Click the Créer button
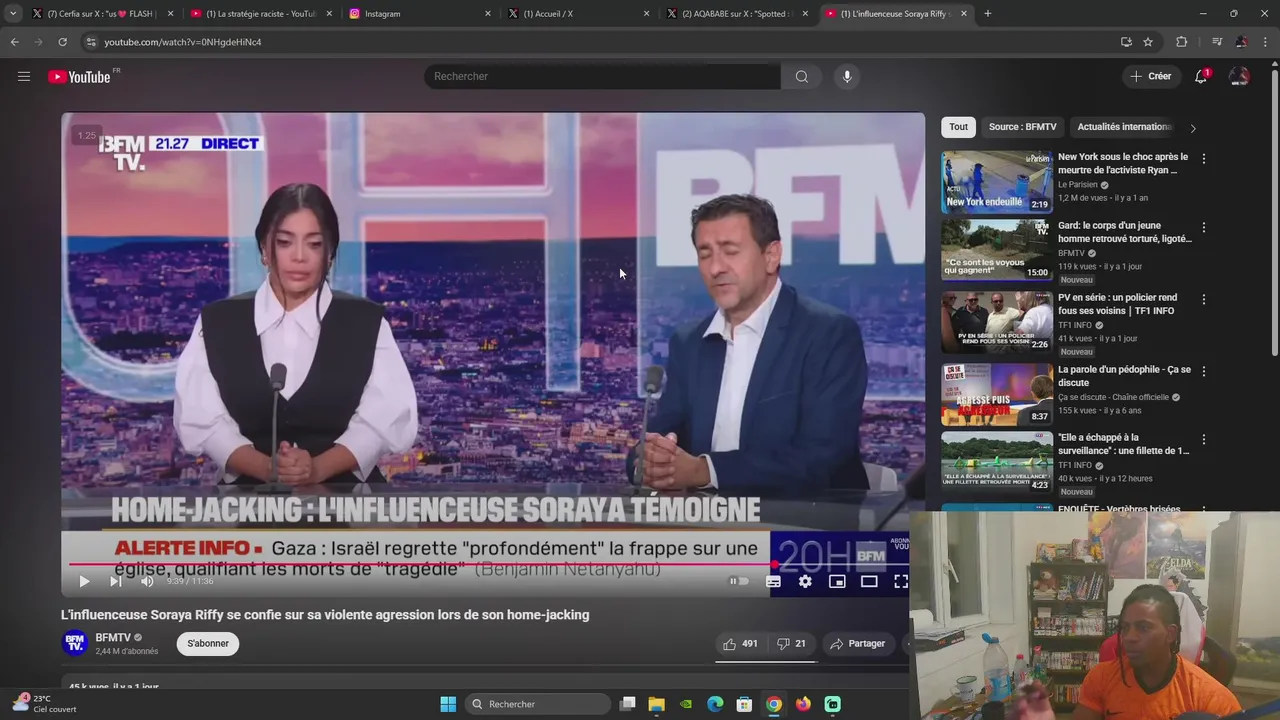This screenshot has width=1280, height=720. pyautogui.click(x=1150, y=76)
